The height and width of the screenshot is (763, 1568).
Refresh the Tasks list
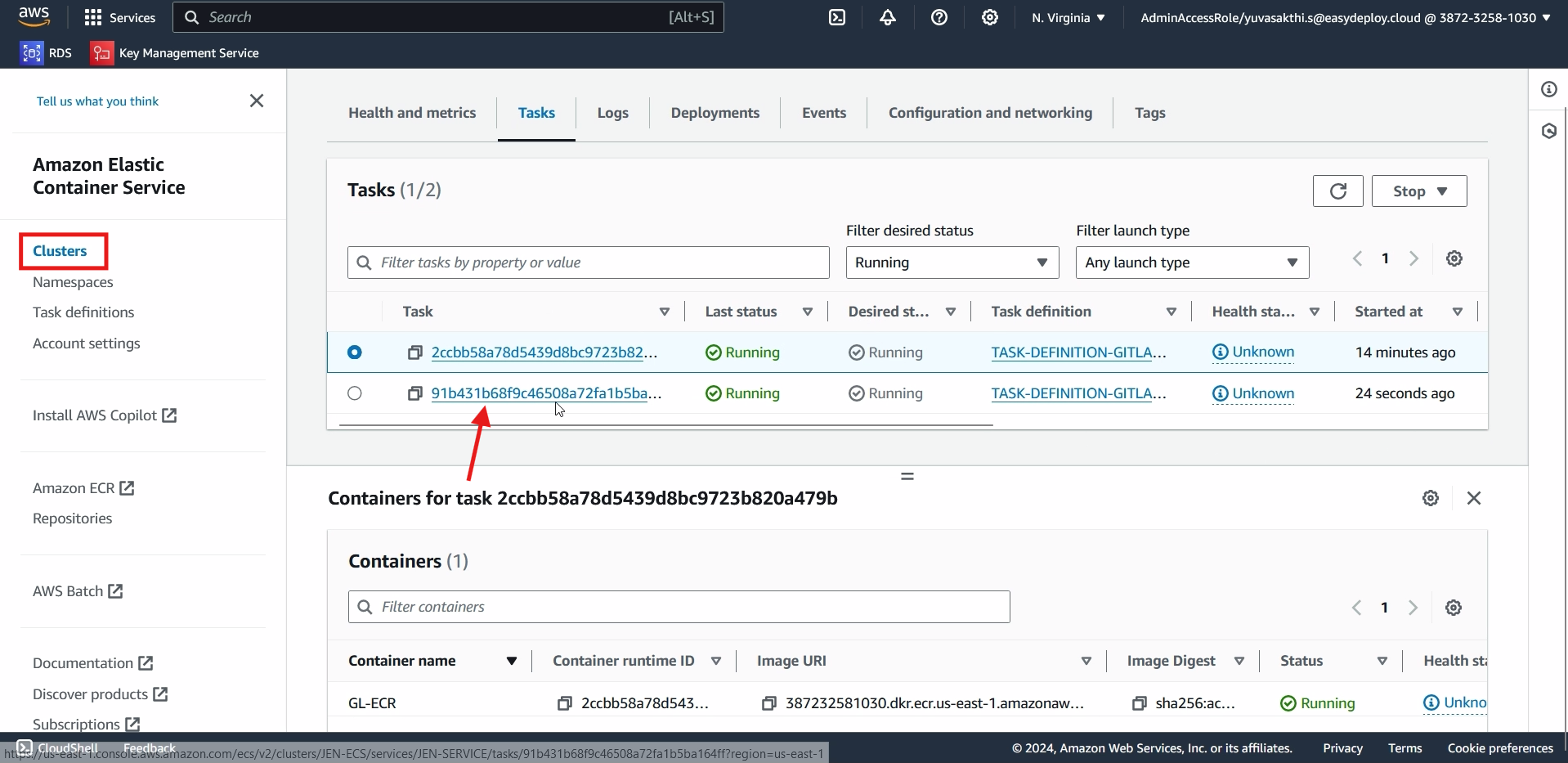tap(1337, 191)
